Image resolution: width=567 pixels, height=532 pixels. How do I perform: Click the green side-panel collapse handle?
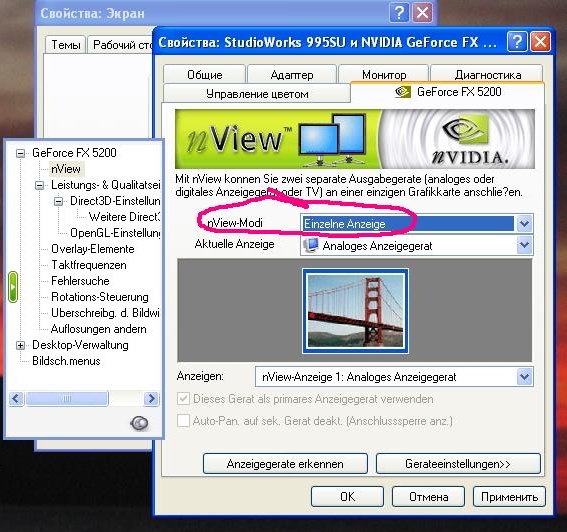13,287
